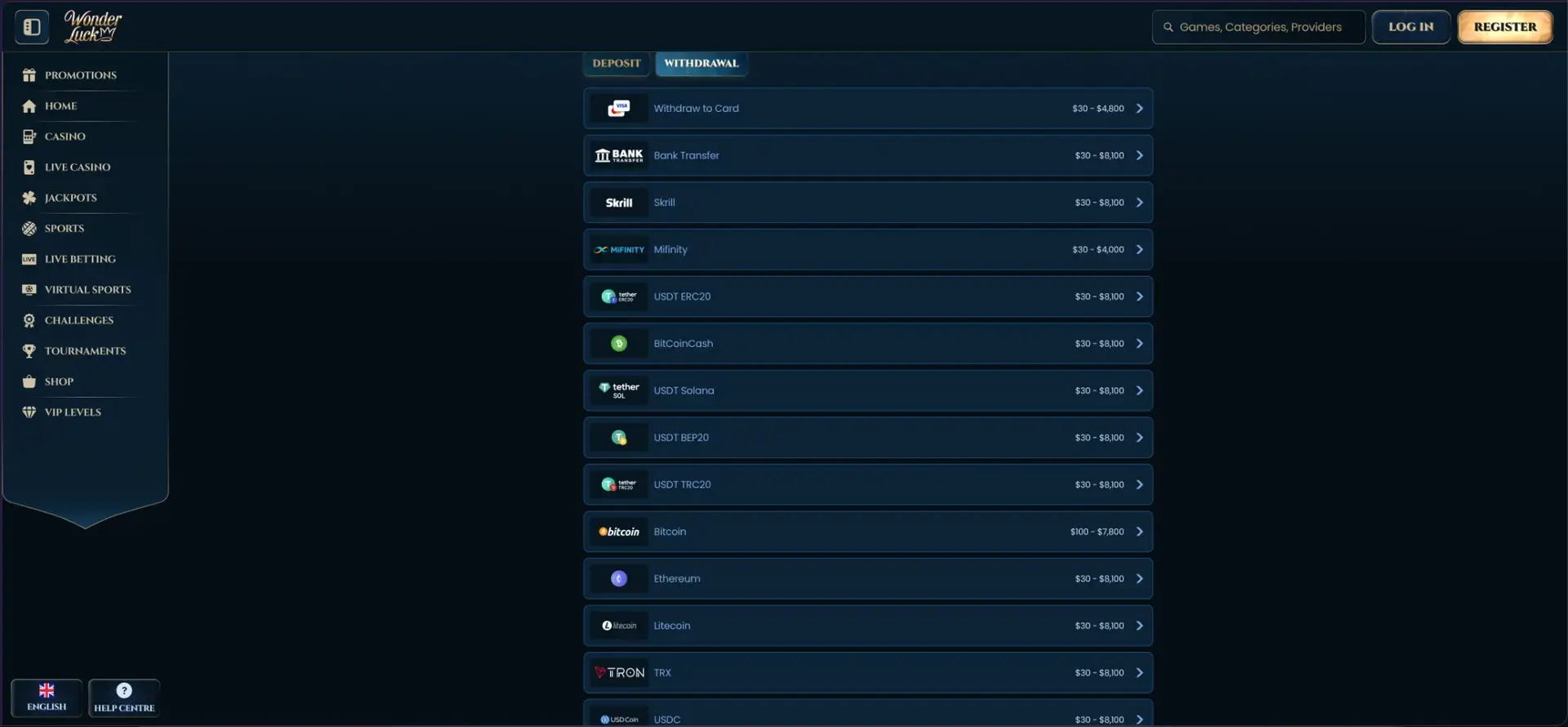Screen dimensions: 1568x727
Task: Click the Bank Transfer logo icon
Action: 619,155
